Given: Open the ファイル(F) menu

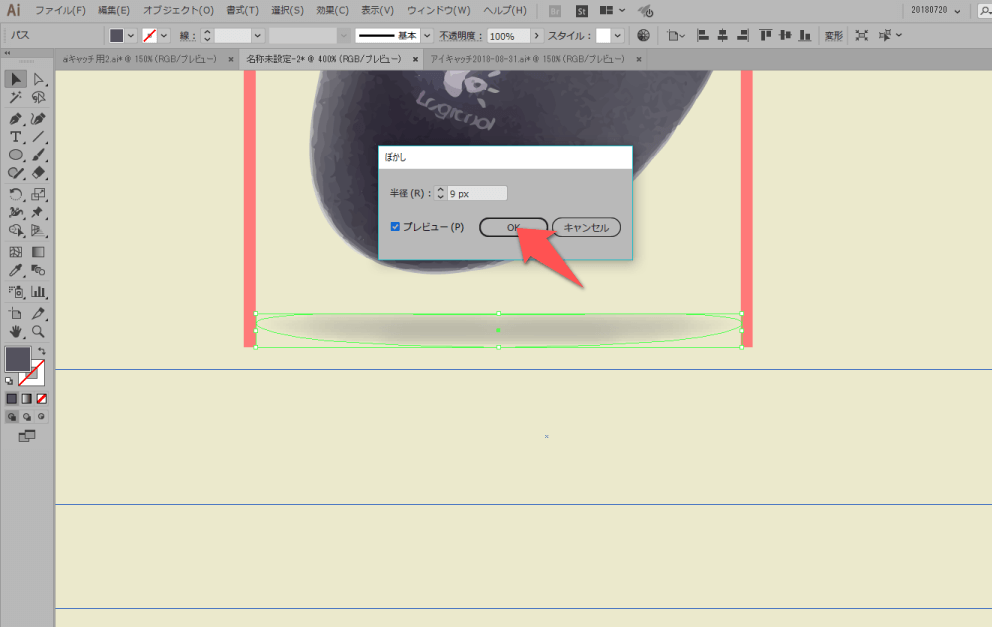Looking at the screenshot, I should click(60, 10).
